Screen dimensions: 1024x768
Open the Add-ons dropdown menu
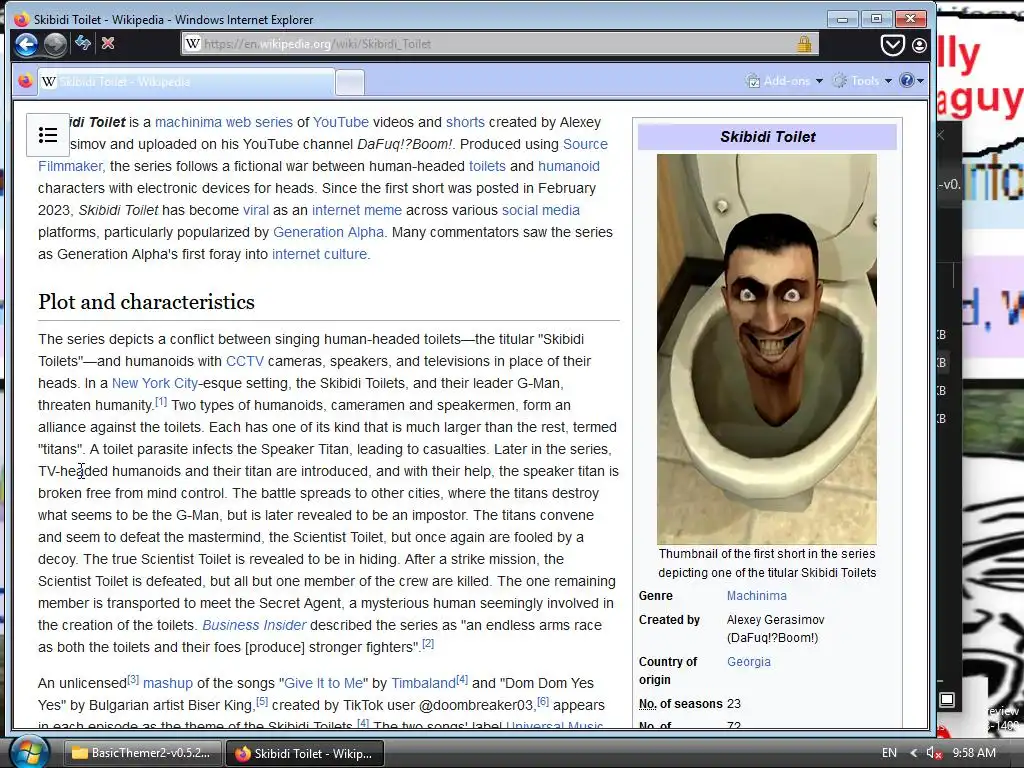(x=784, y=81)
